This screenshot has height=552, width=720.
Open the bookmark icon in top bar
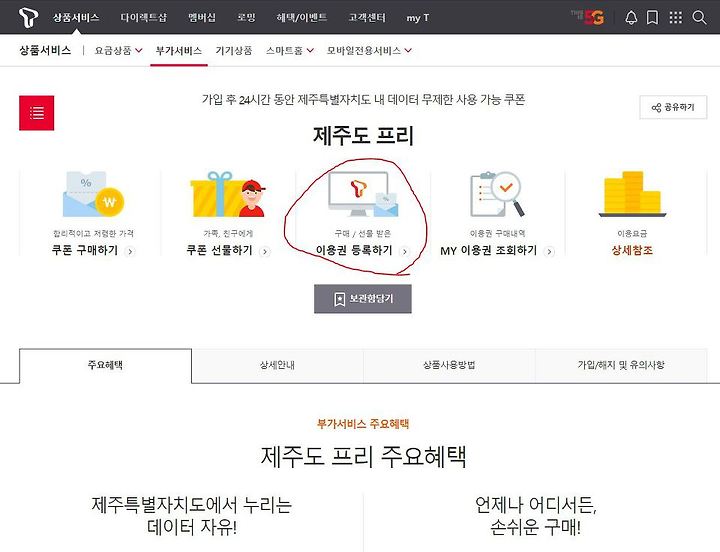tap(652, 18)
